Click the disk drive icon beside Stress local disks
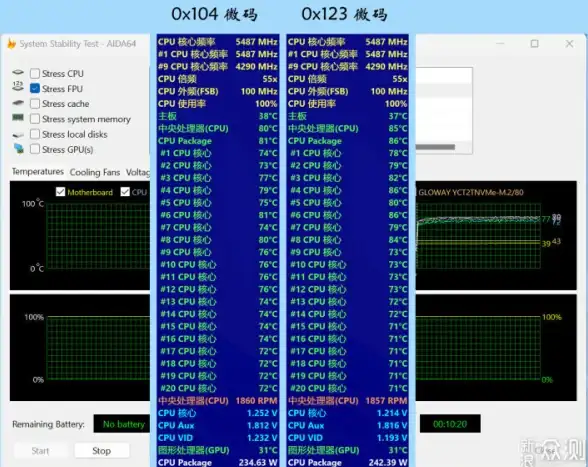This screenshot has width=588, height=467. coord(18,134)
